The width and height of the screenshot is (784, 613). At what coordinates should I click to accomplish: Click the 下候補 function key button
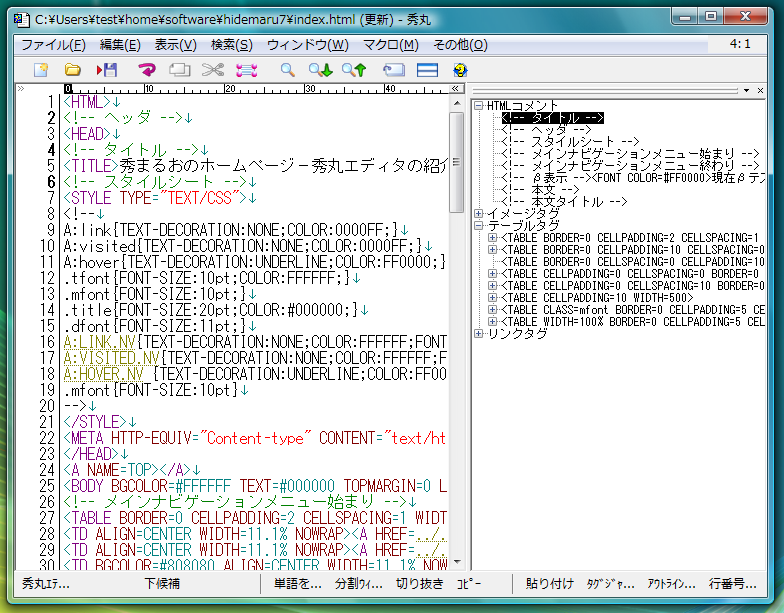click(x=162, y=584)
